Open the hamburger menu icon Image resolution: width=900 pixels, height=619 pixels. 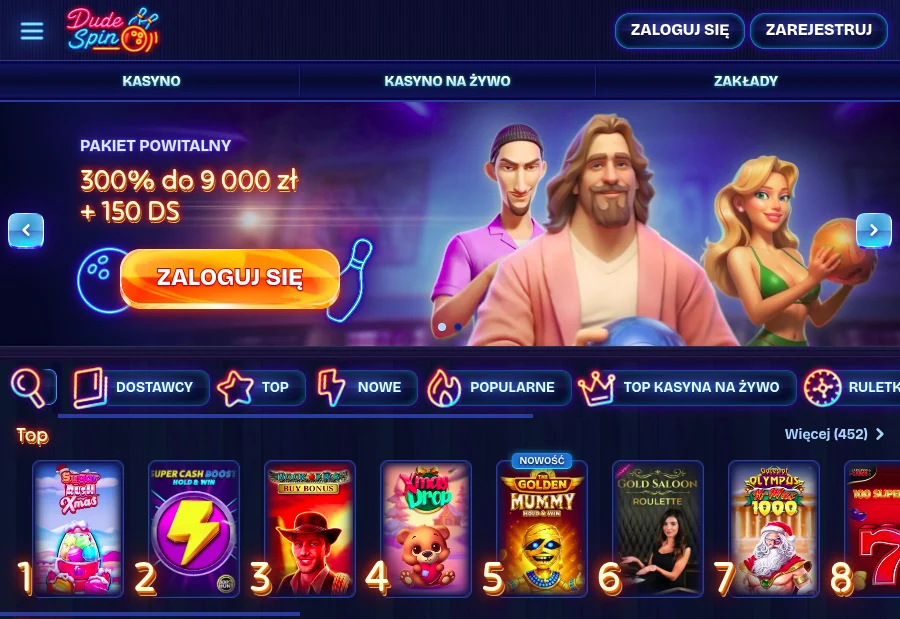[x=32, y=31]
